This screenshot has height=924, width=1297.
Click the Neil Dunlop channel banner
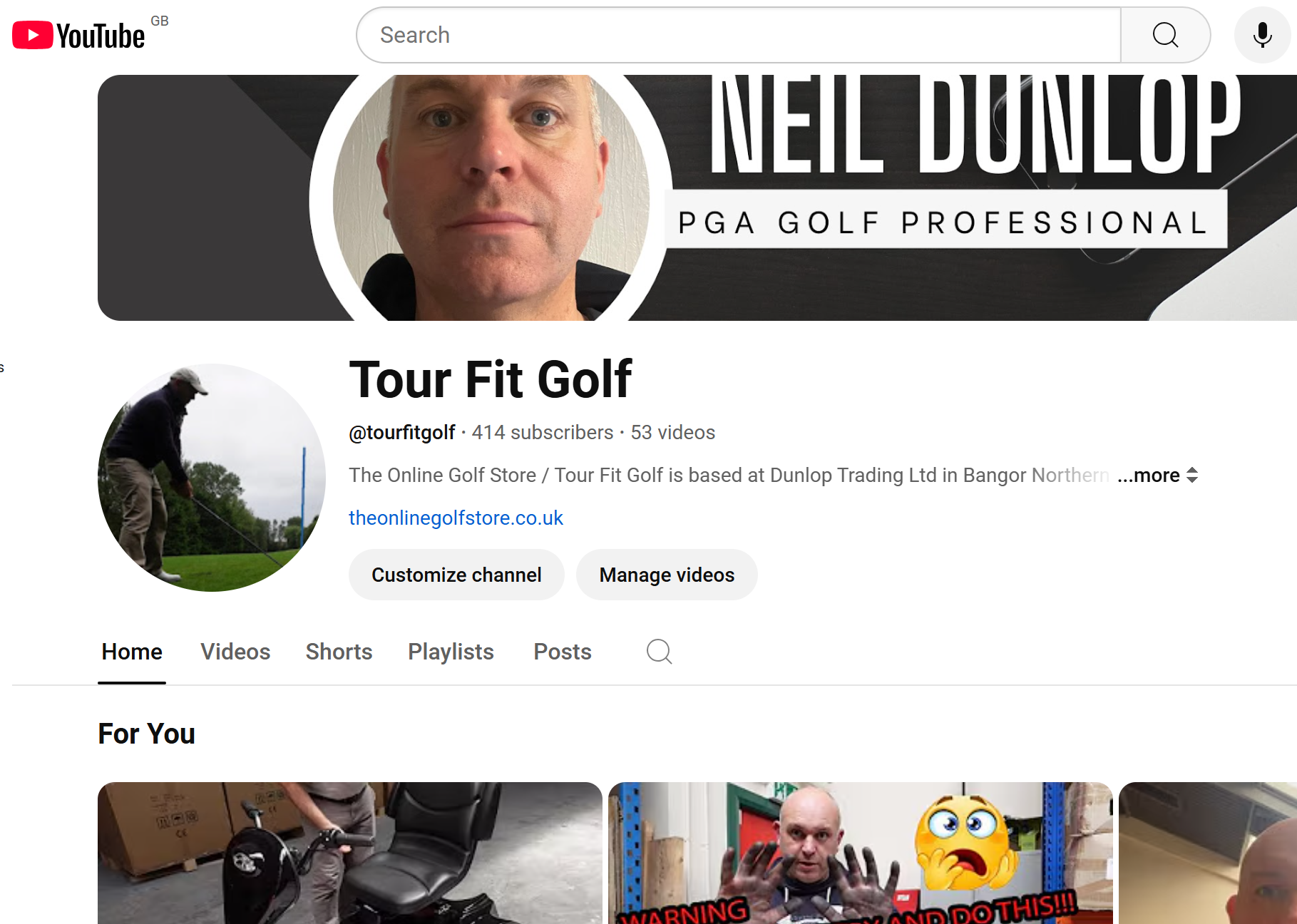click(x=697, y=197)
